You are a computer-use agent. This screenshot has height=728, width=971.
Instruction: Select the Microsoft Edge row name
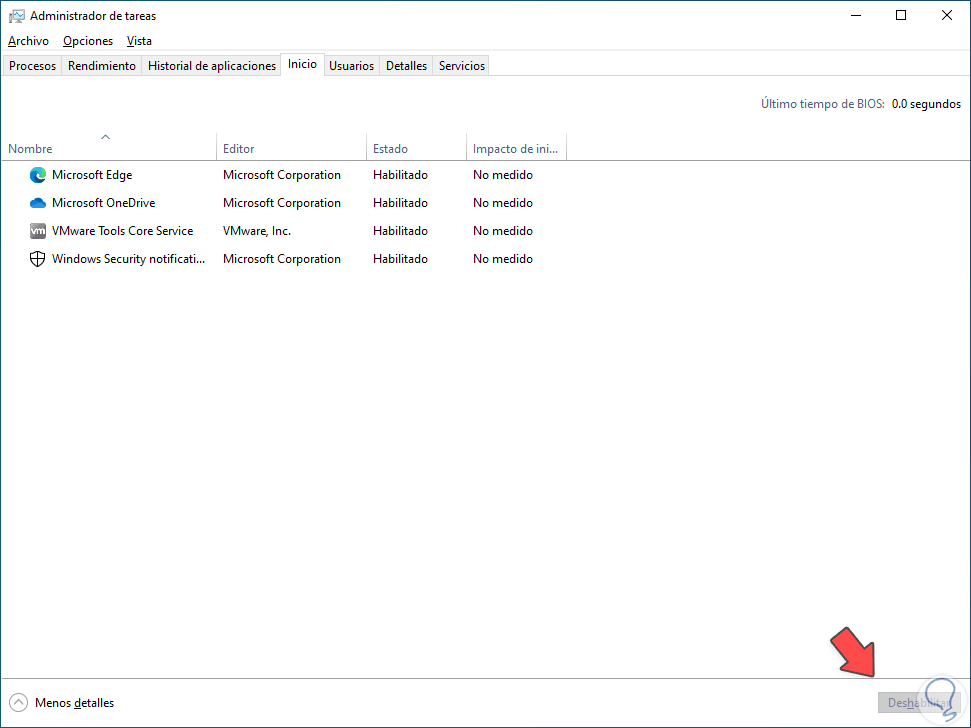92,175
